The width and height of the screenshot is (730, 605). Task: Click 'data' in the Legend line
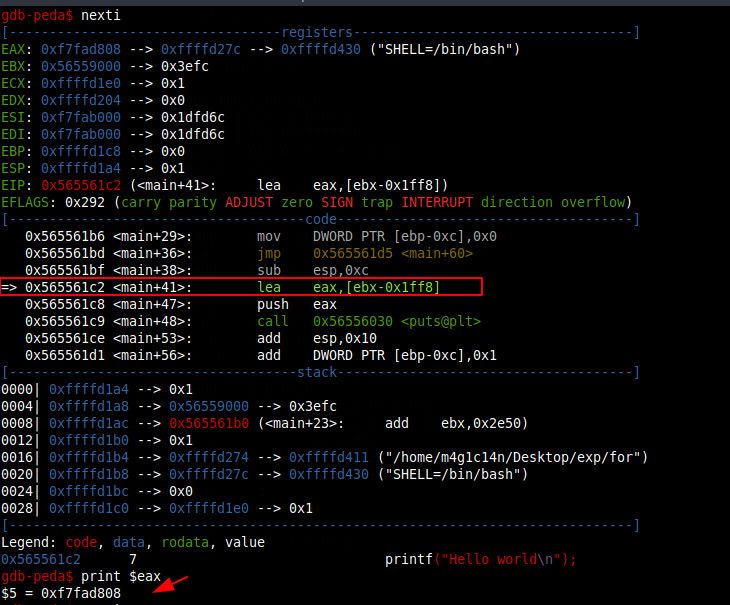(128, 543)
